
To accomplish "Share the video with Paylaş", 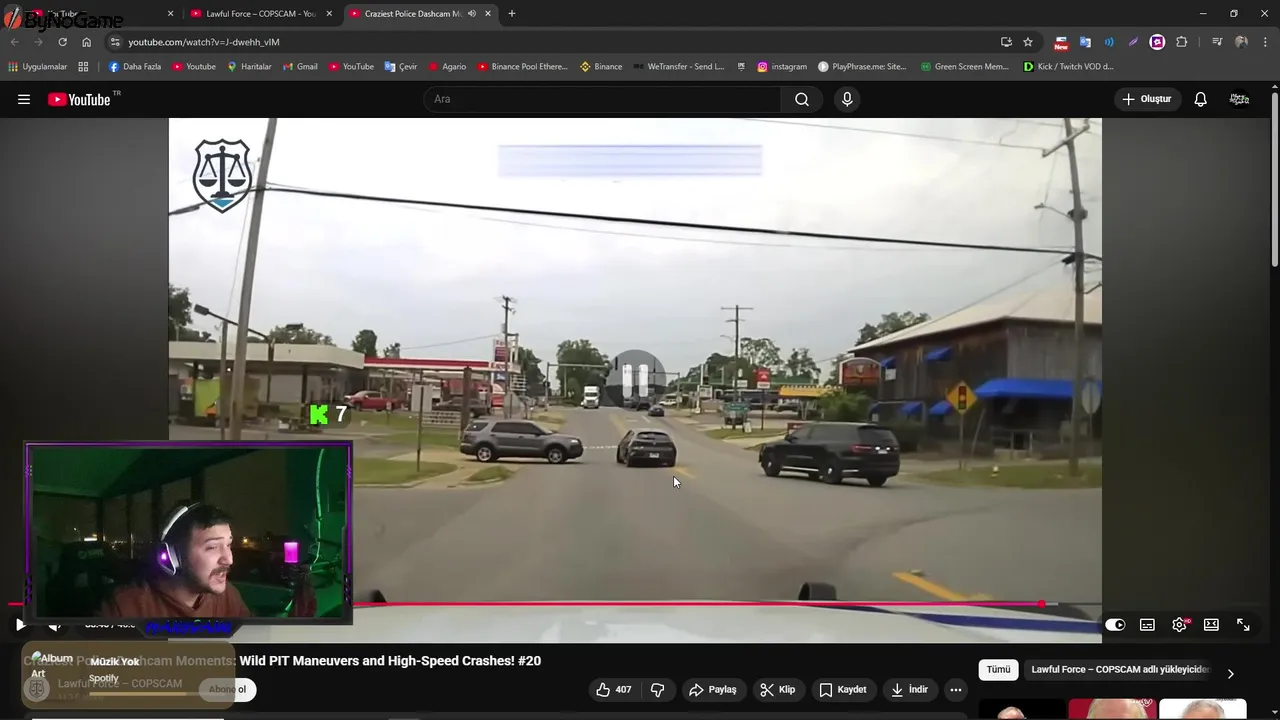I will pyautogui.click(x=713, y=689).
